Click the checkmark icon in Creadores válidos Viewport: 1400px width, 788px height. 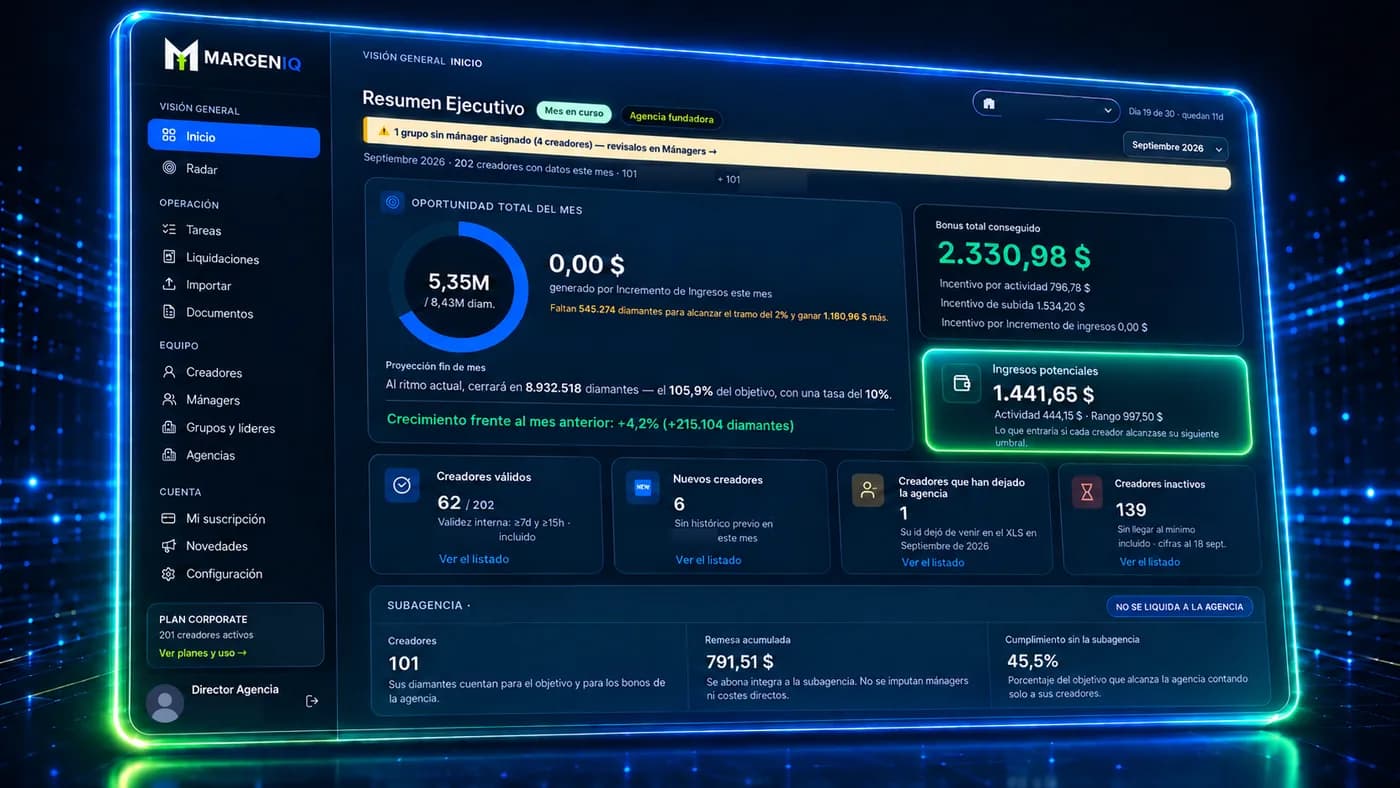(402, 485)
